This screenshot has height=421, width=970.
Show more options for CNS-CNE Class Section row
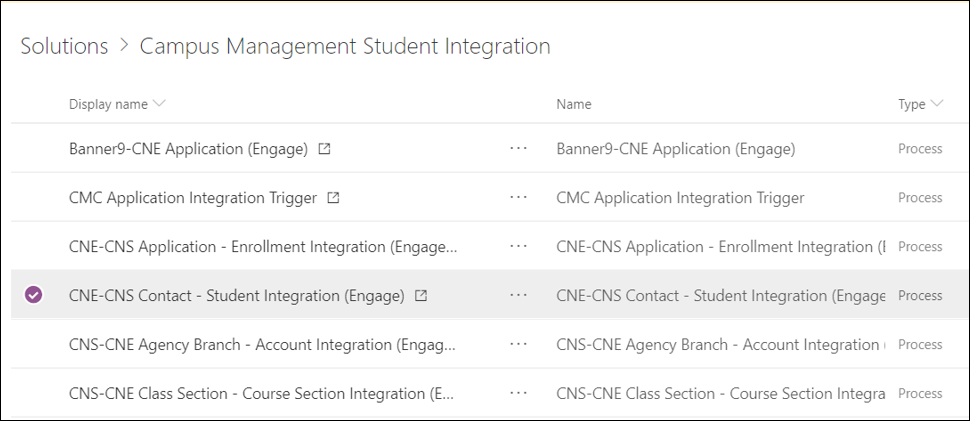(x=518, y=394)
